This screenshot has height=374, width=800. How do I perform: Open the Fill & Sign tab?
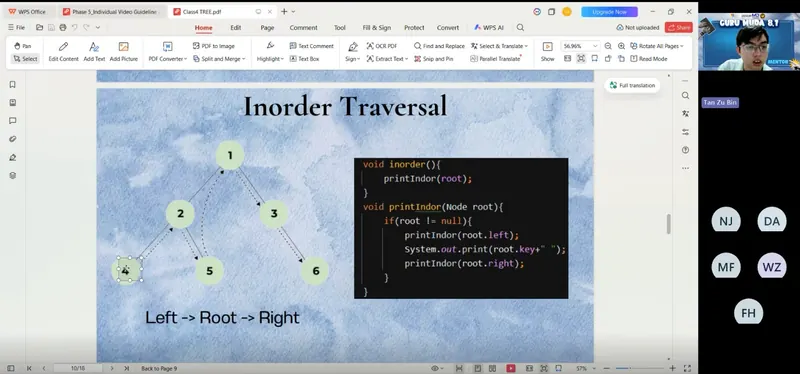pos(377,28)
